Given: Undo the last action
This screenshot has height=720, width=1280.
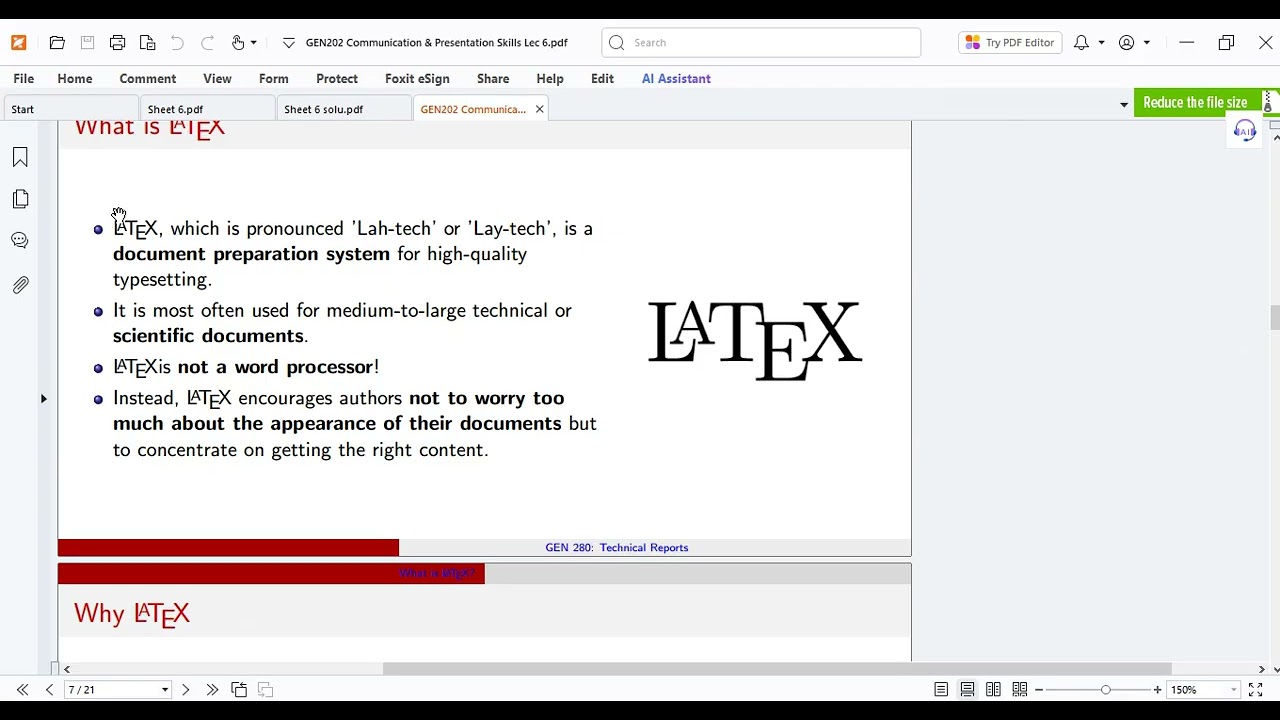Looking at the screenshot, I should [x=177, y=43].
